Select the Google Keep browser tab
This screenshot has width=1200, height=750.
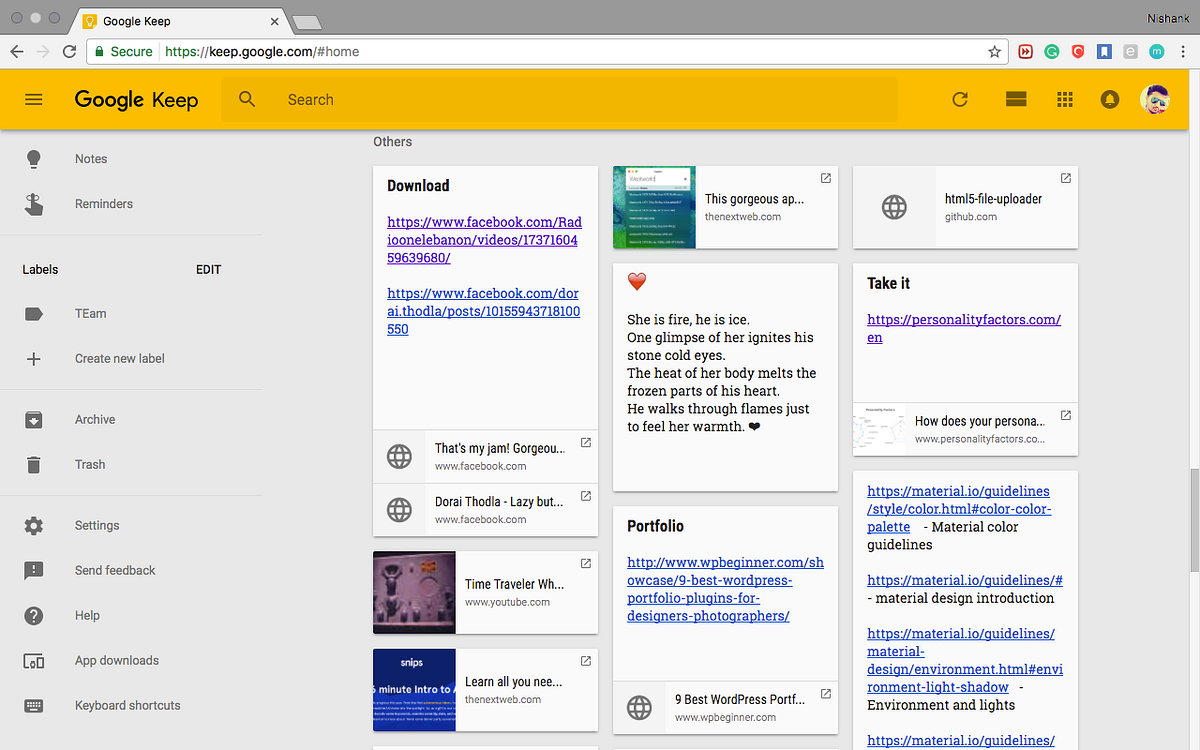(181, 20)
